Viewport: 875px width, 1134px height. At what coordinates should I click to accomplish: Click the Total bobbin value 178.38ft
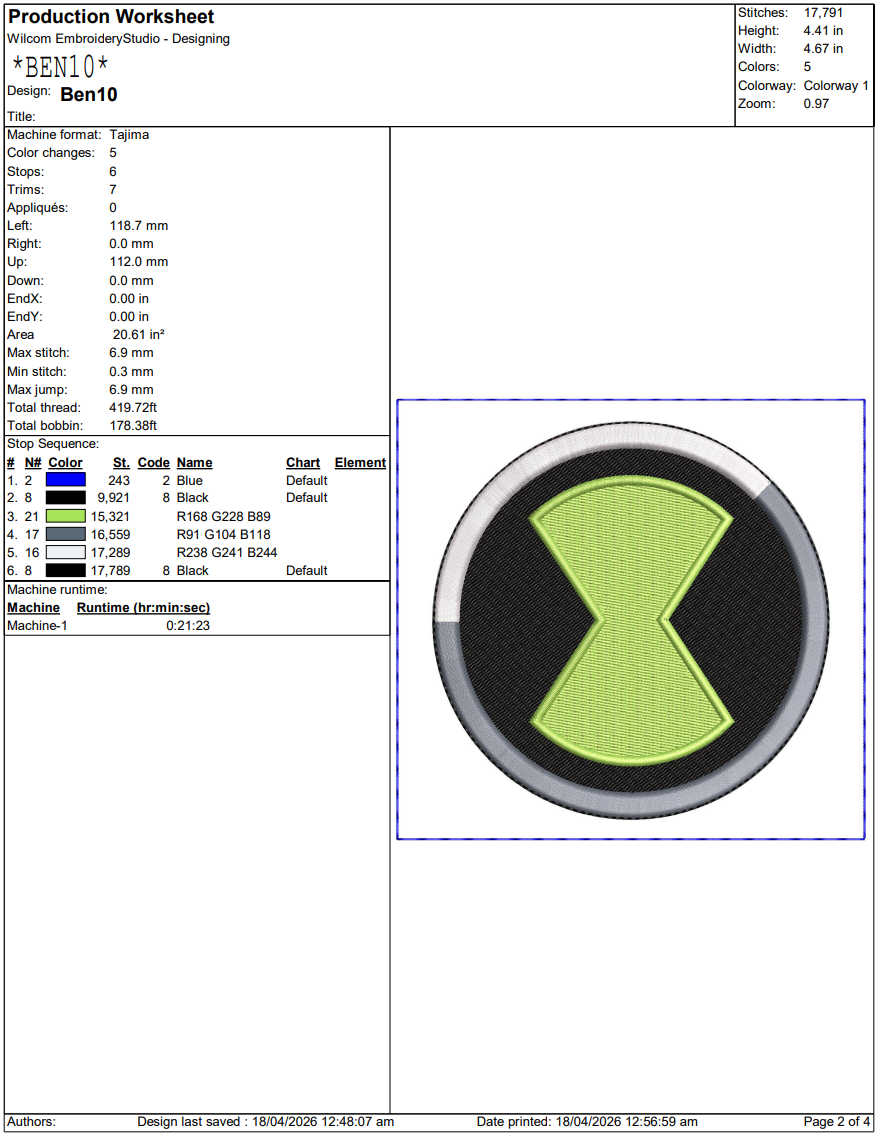point(133,426)
